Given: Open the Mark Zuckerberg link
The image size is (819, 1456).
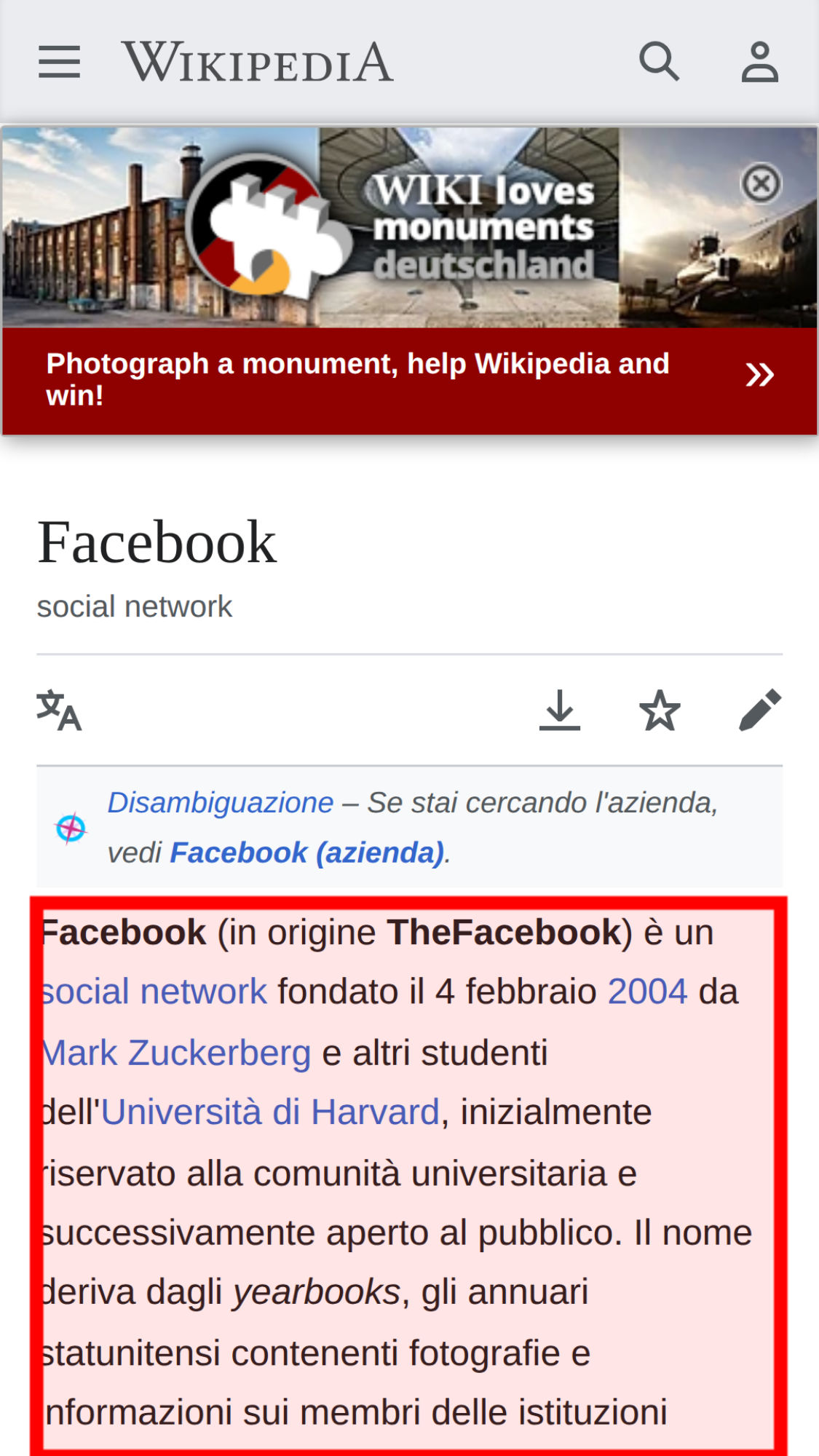Looking at the screenshot, I should coord(176,1053).
